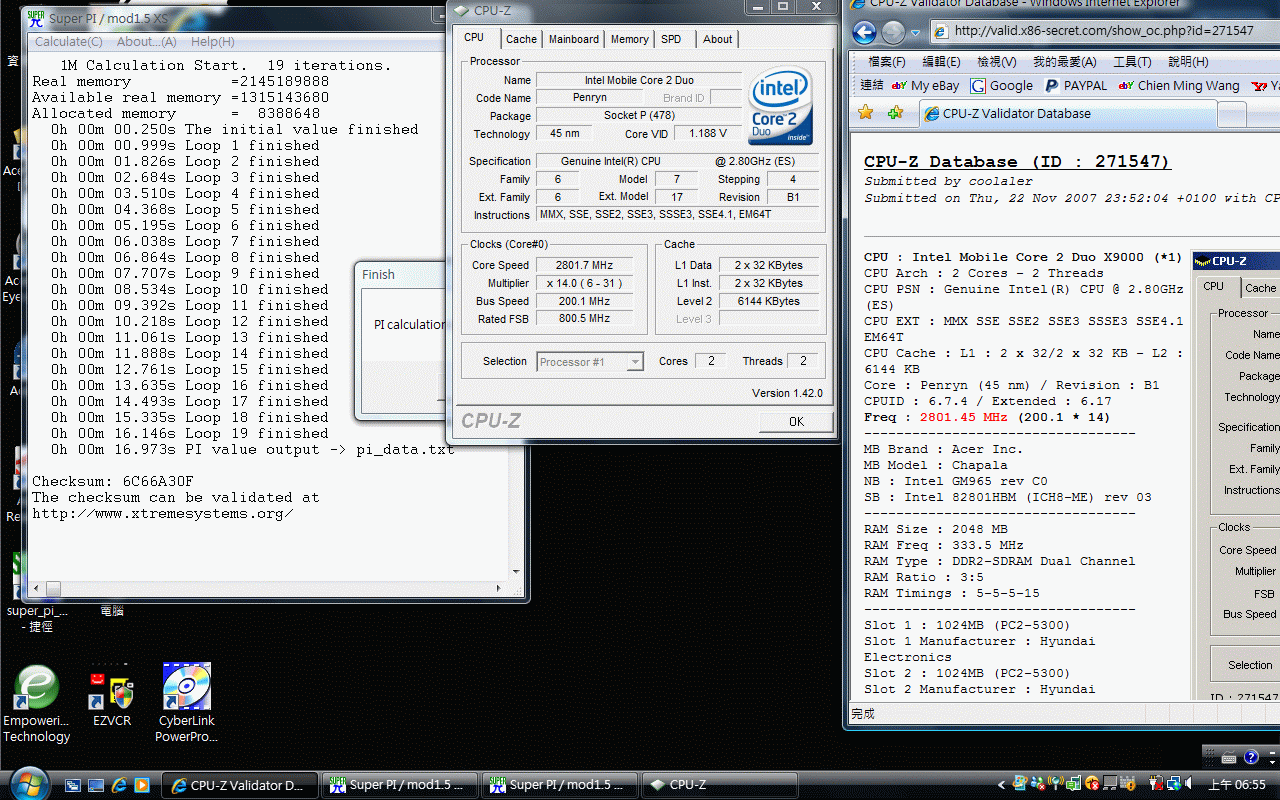Open Help(H) menu in Super PI
The image size is (1280, 800).
(212, 42)
